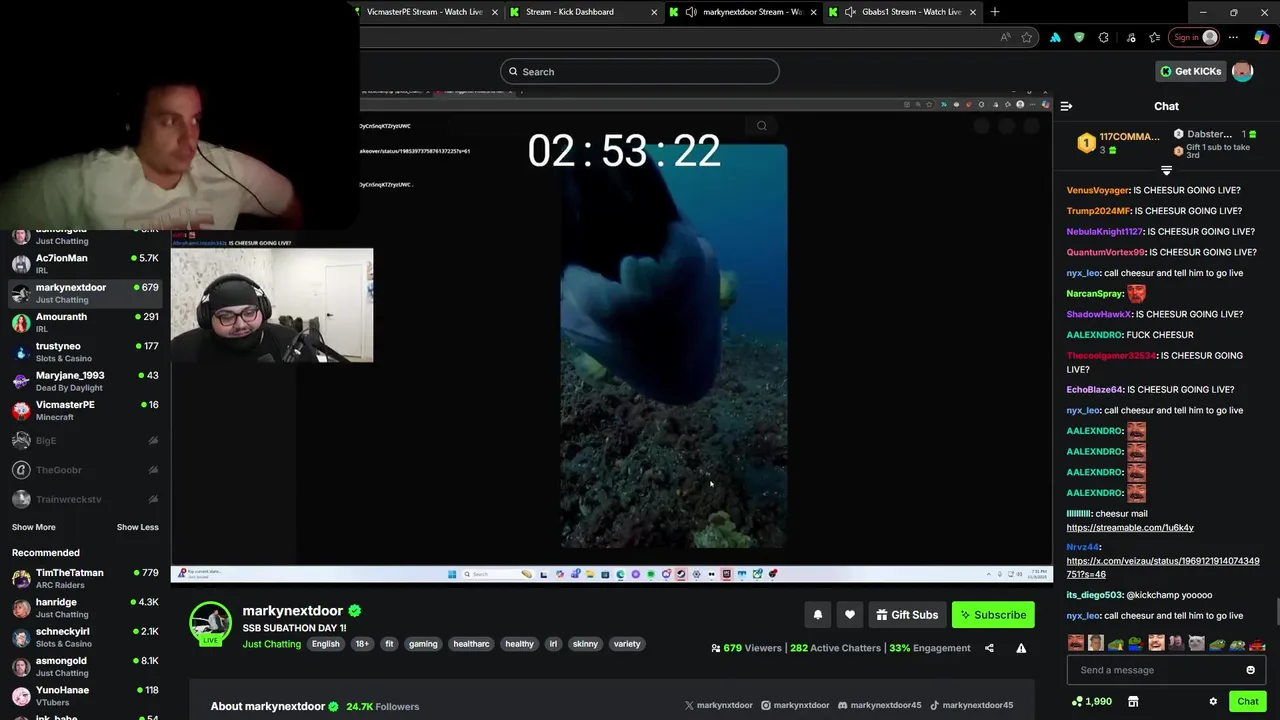Image resolution: width=1280 pixels, height=720 pixels.
Task: Click the 1,990 channel points balance
Action: 1091,702
